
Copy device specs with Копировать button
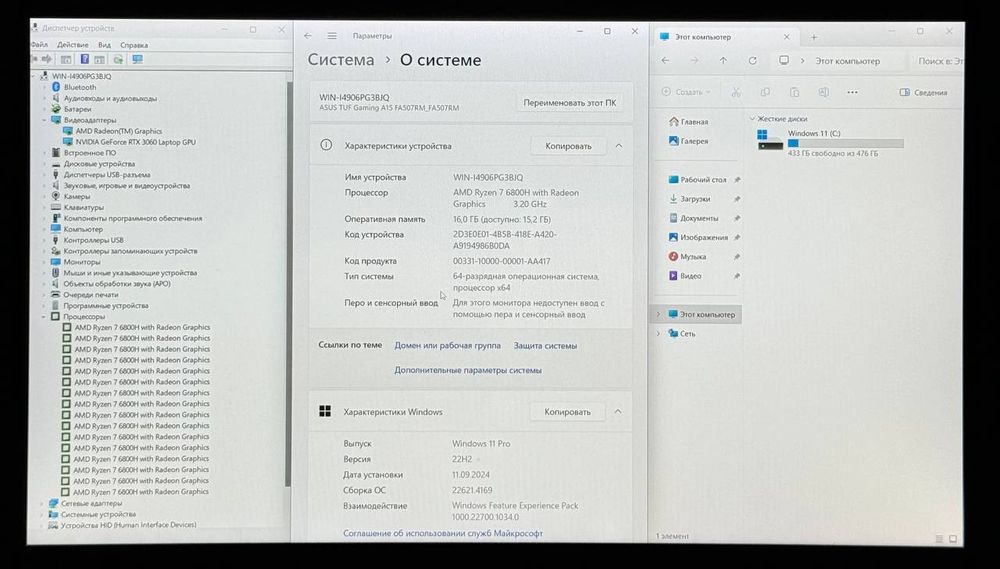click(x=568, y=145)
